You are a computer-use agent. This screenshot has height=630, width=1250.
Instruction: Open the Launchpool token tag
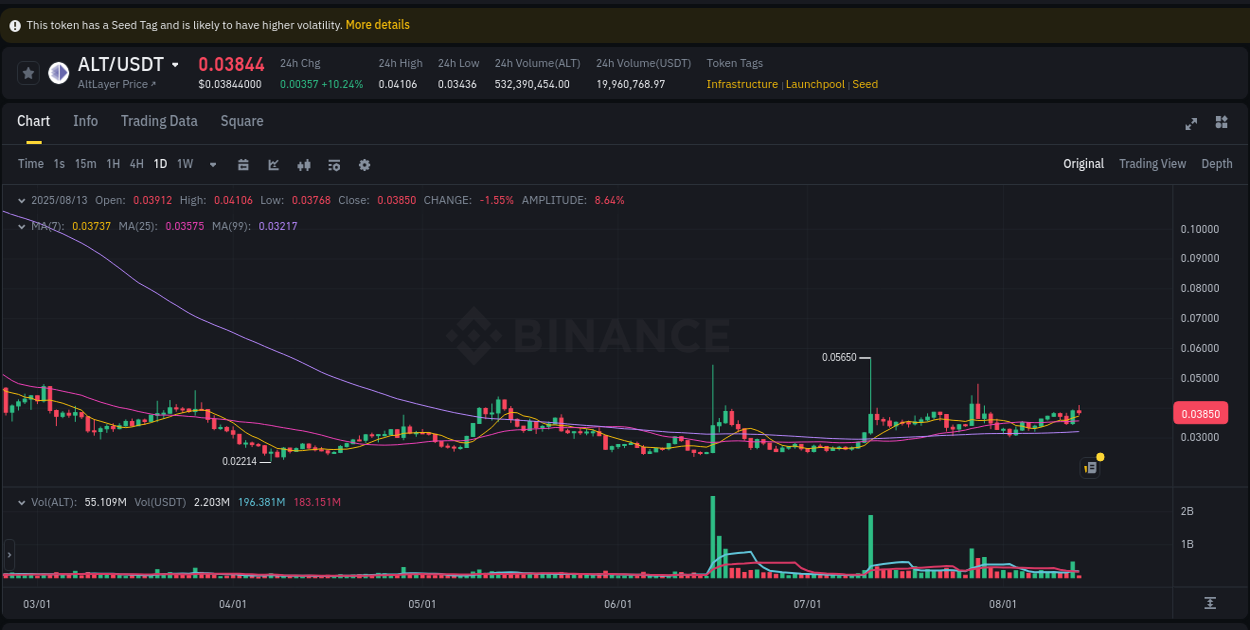tap(815, 84)
